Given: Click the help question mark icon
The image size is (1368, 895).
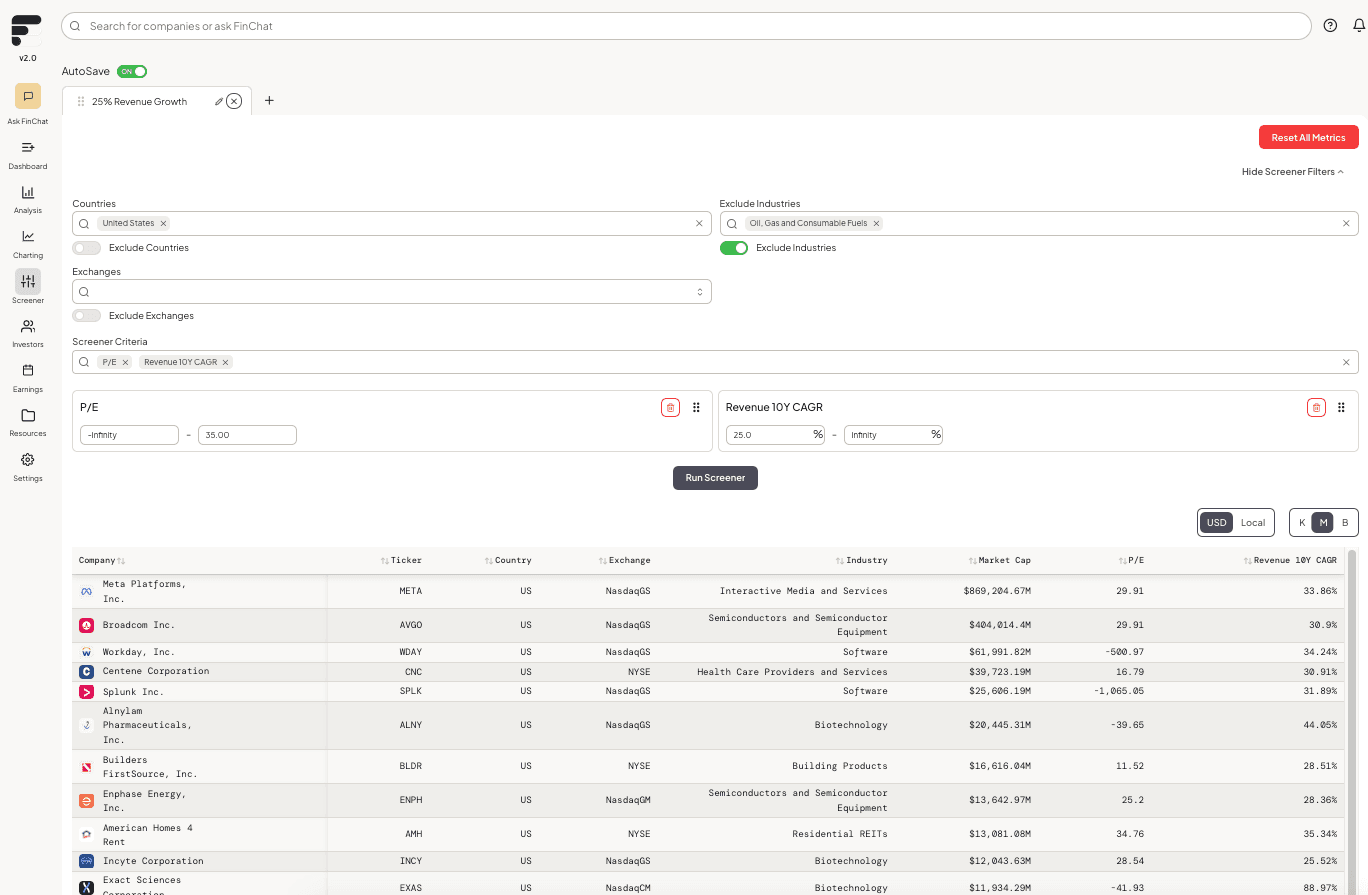Looking at the screenshot, I should 1330,26.
